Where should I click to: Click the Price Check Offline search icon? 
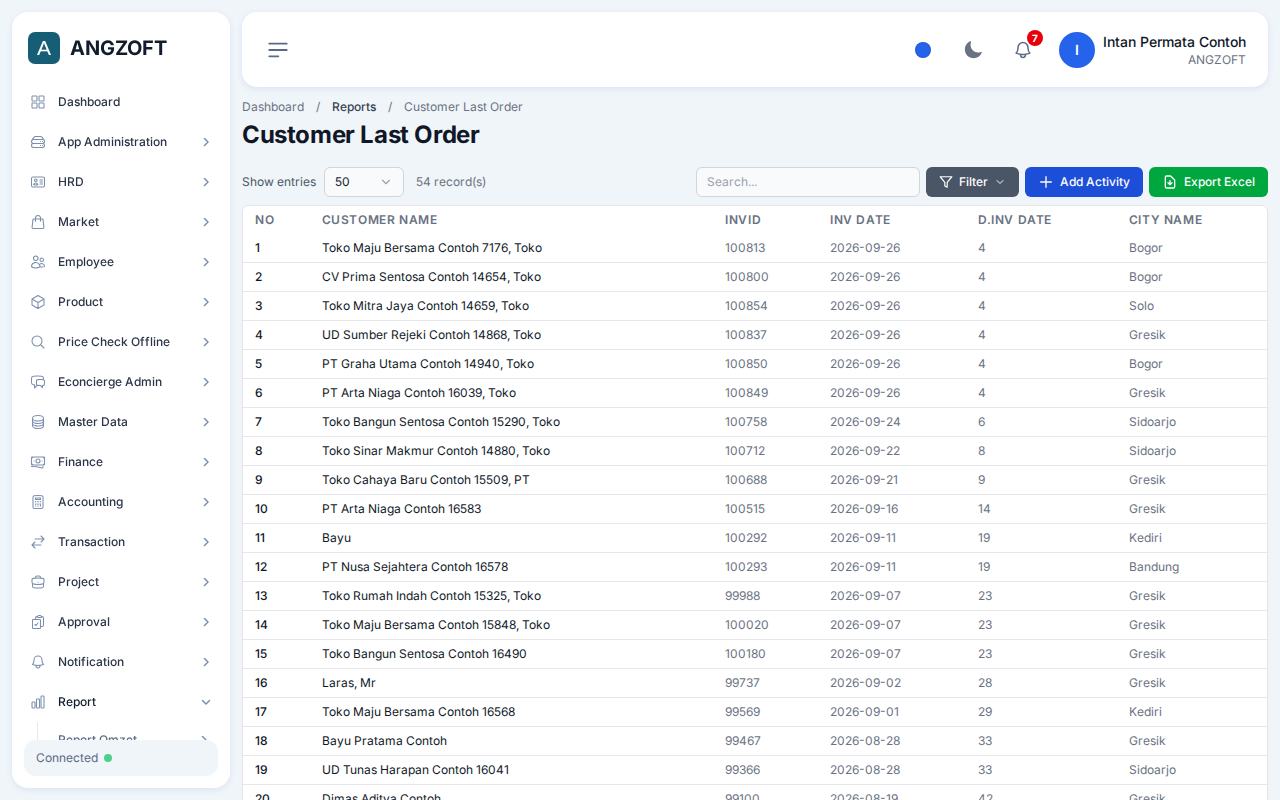click(x=38, y=342)
